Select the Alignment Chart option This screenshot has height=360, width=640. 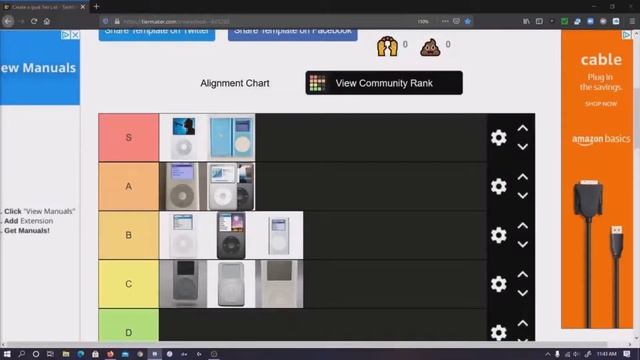(x=235, y=83)
